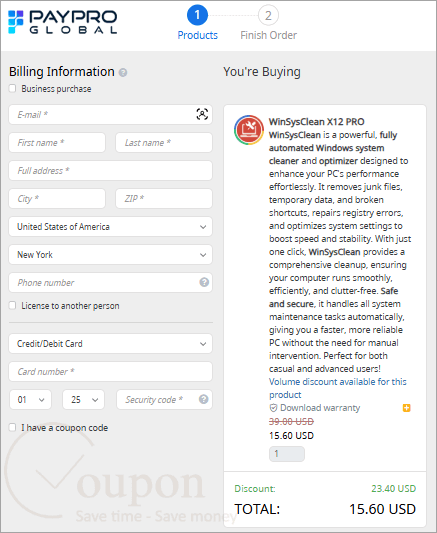Focus the ZIP field
The height and width of the screenshot is (533, 437).
(x=164, y=199)
